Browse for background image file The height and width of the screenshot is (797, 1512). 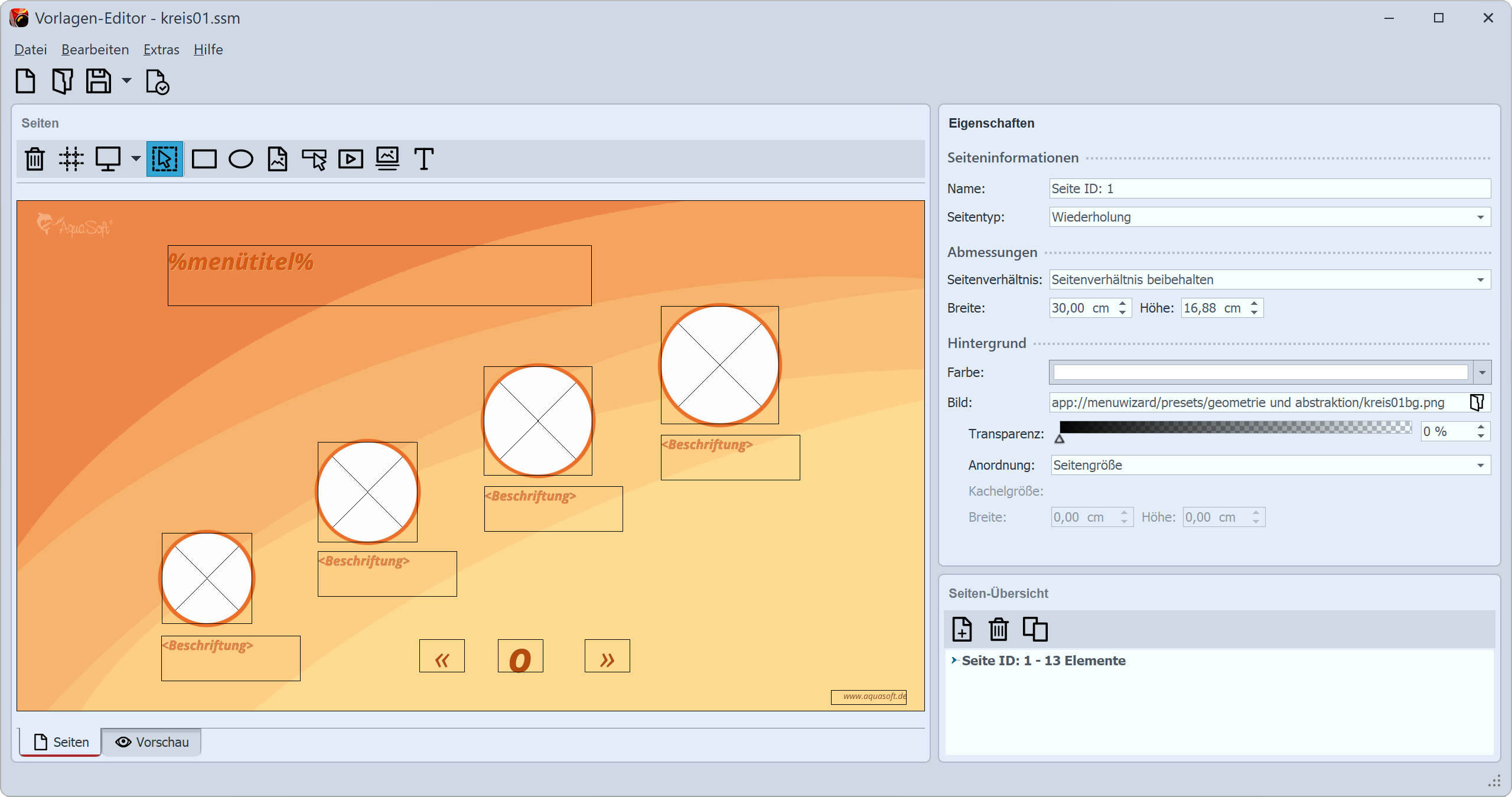click(x=1477, y=402)
